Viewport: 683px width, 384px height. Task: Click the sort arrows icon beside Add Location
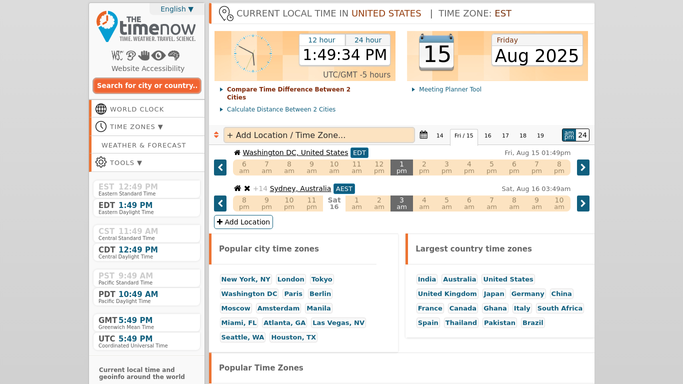coord(216,135)
